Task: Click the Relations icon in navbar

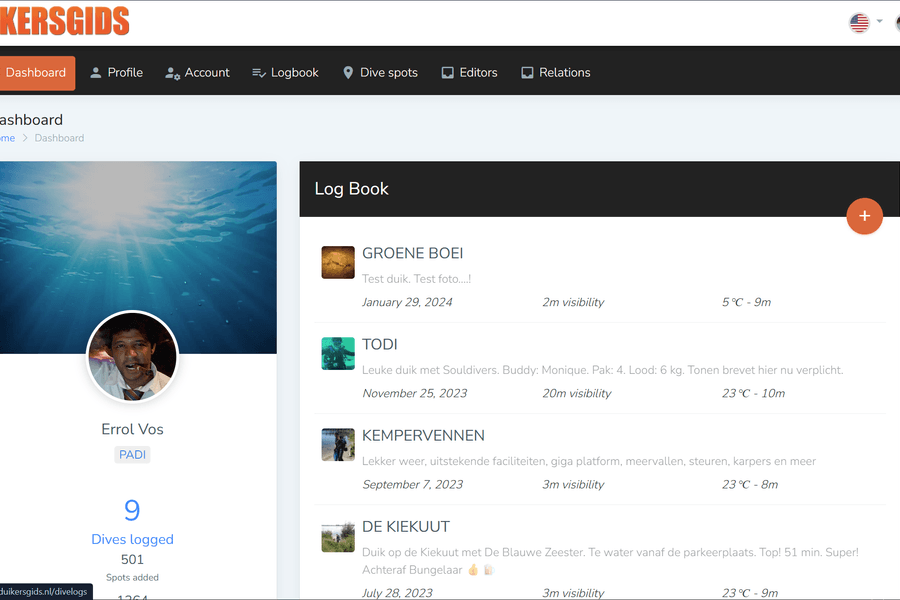Action: [x=527, y=73]
